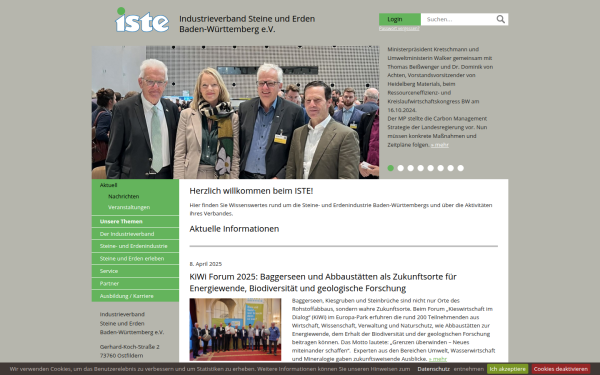
Task: Select the fifth slider dot
Action: point(430,168)
